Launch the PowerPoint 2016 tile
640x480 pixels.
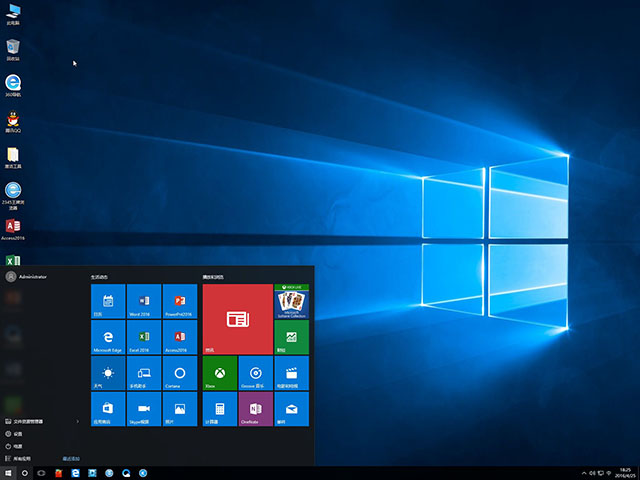click(179, 301)
